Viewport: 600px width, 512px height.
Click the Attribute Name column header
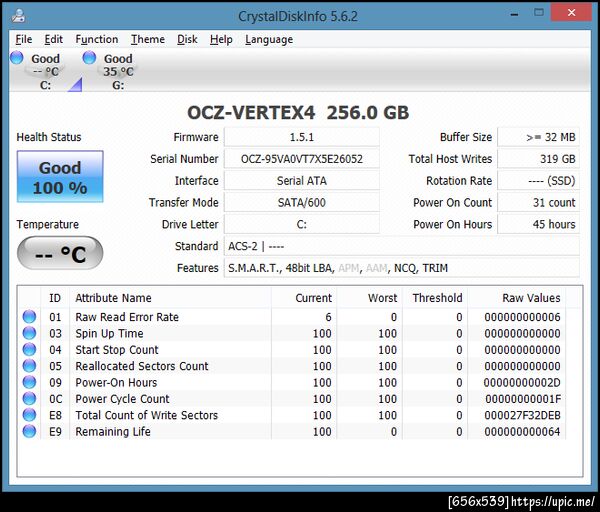click(171, 298)
